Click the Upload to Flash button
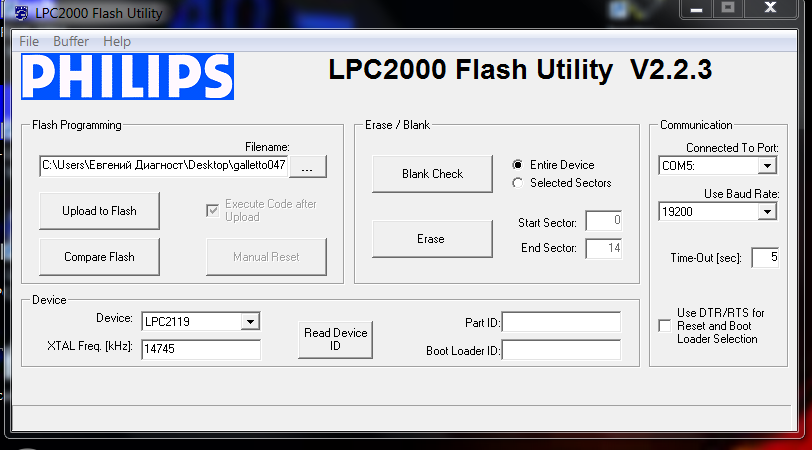This screenshot has width=812, height=450. pos(99,211)
